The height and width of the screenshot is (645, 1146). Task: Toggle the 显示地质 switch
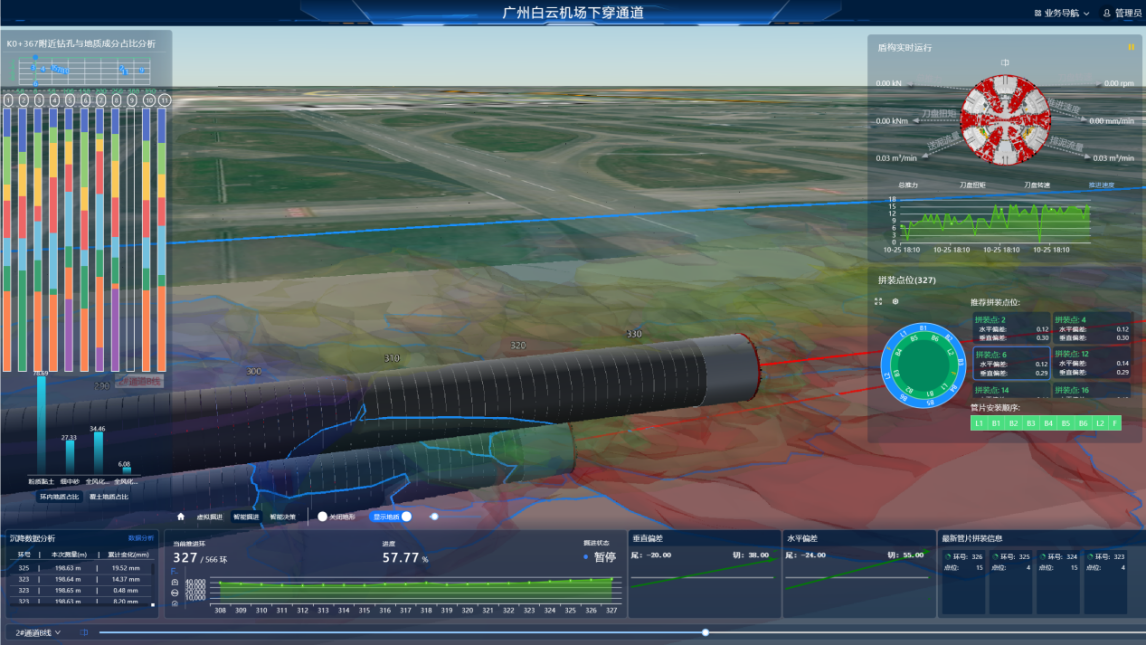click(x=405, y=517)
